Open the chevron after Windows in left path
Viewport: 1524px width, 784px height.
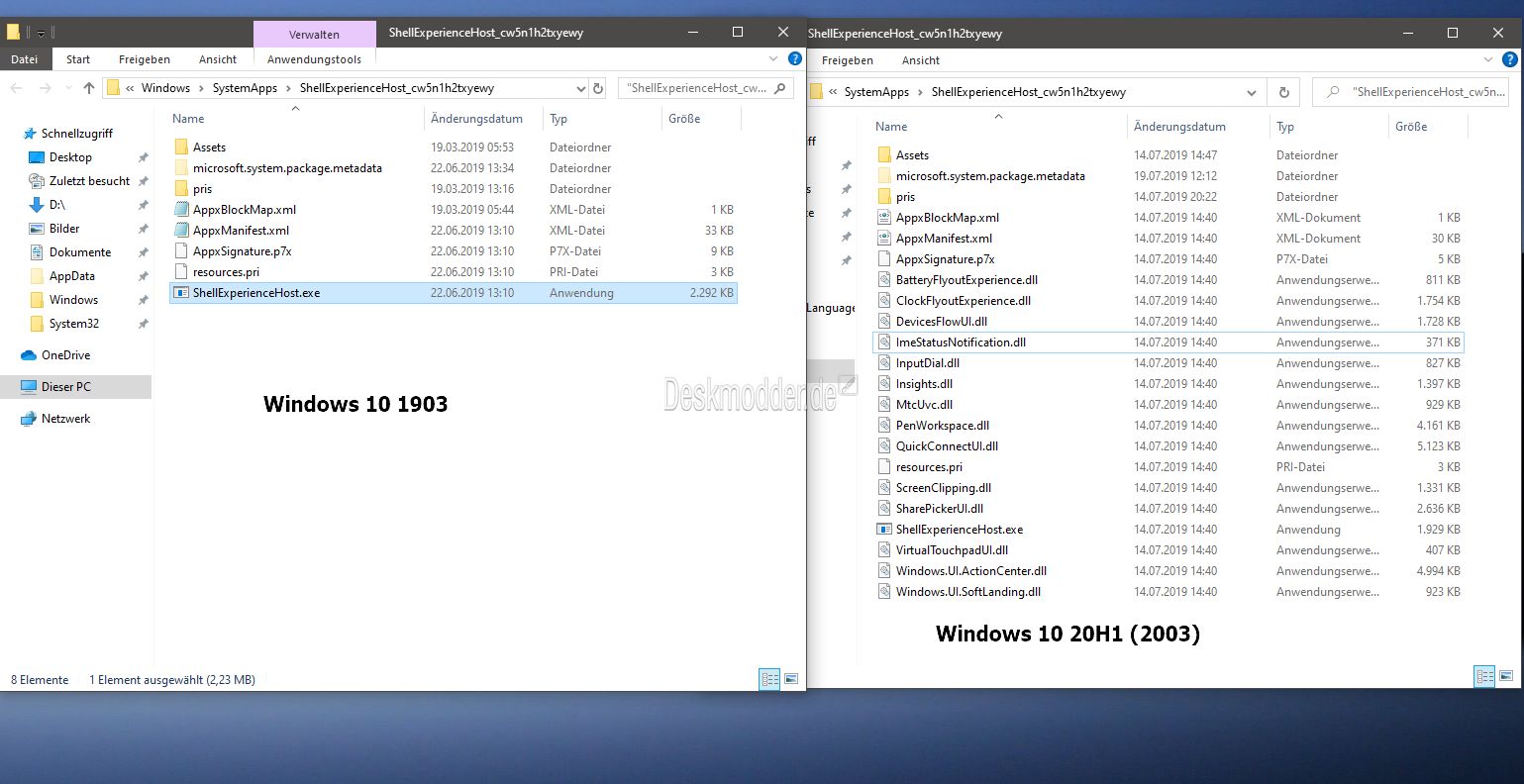tap(203, 88)
